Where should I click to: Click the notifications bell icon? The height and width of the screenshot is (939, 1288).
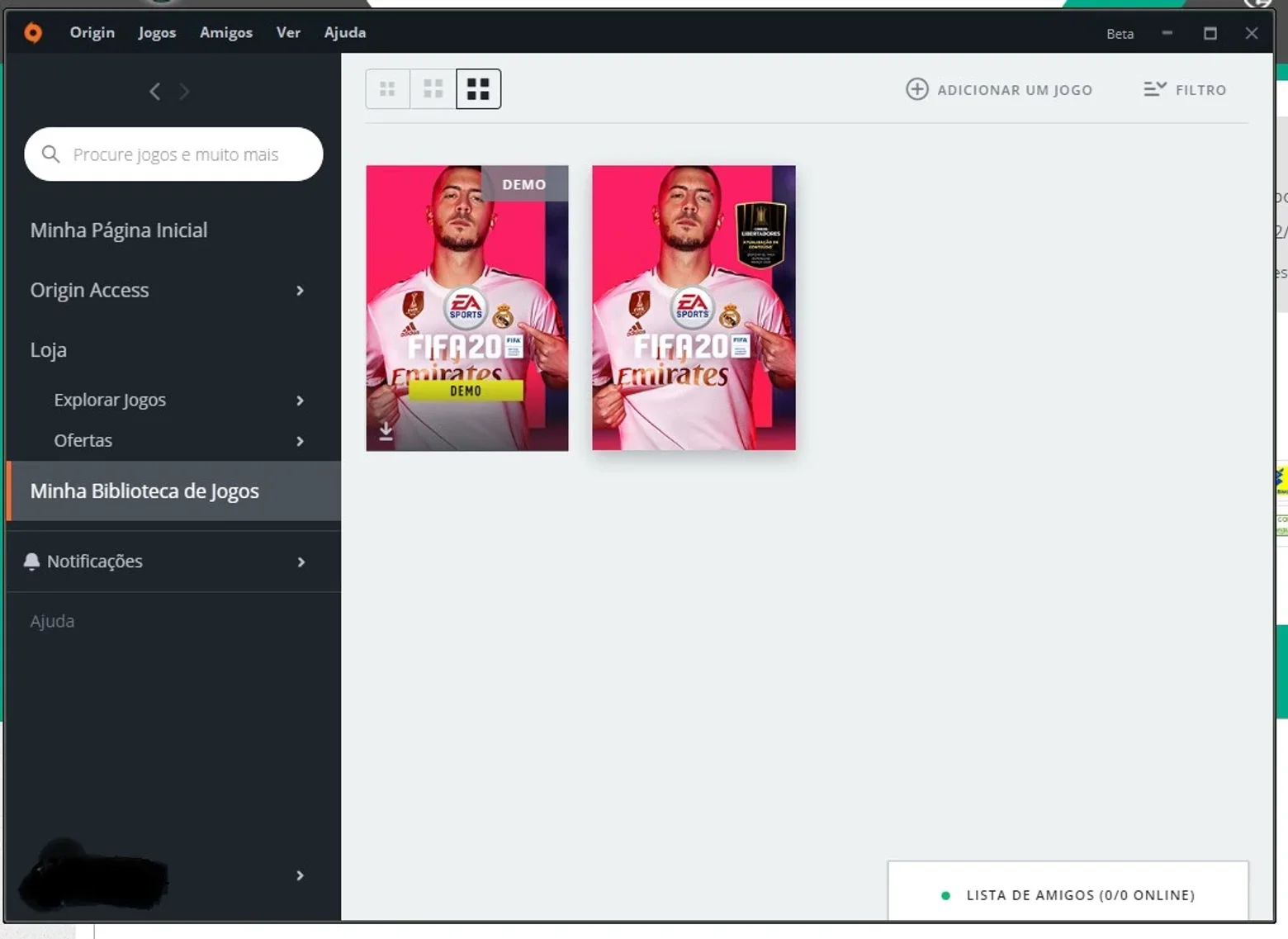tap(31, 562)
